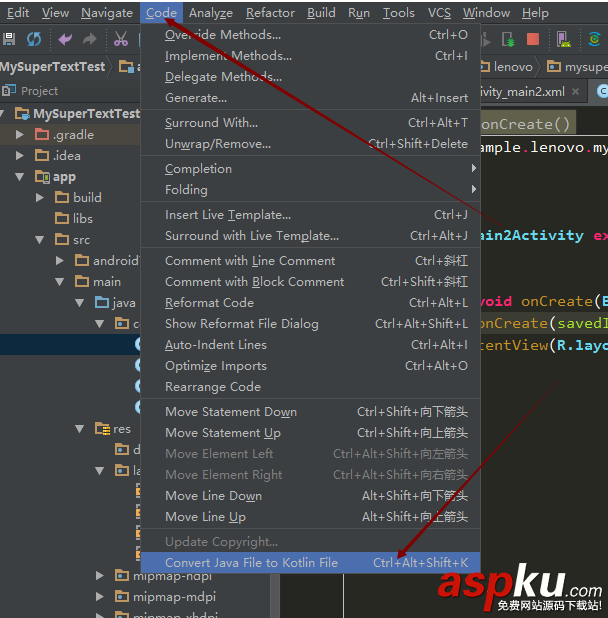The image size is (608, 618).
Task: Select Rearrange Code entry
Action: [x=311, y=387]
